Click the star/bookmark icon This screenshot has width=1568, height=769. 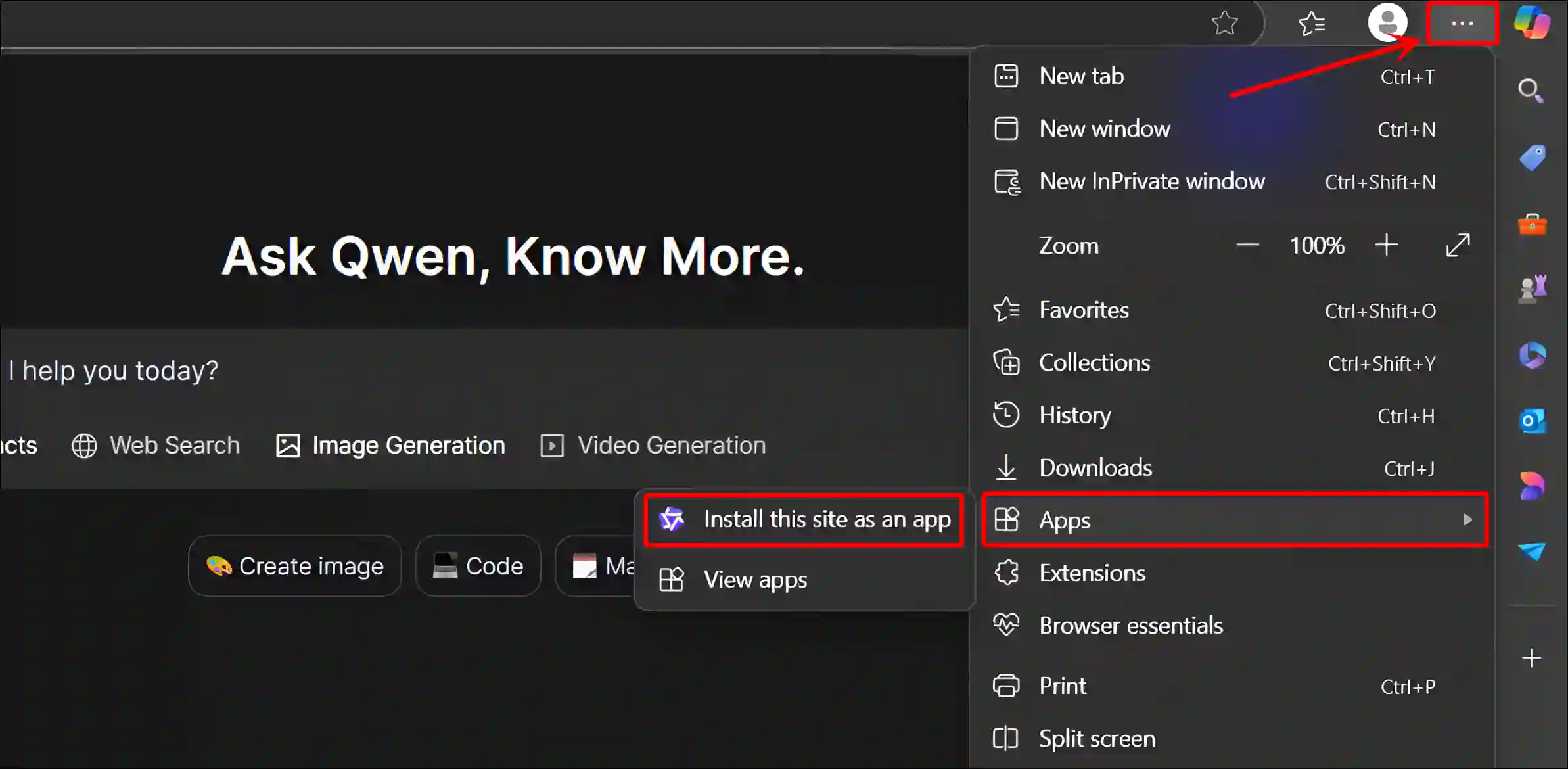1224,22
